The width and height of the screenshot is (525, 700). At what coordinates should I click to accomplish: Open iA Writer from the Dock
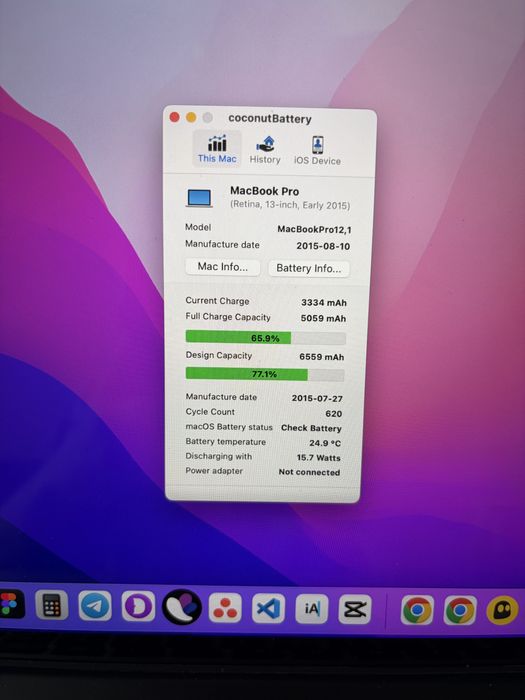click(x=312, y=609)
